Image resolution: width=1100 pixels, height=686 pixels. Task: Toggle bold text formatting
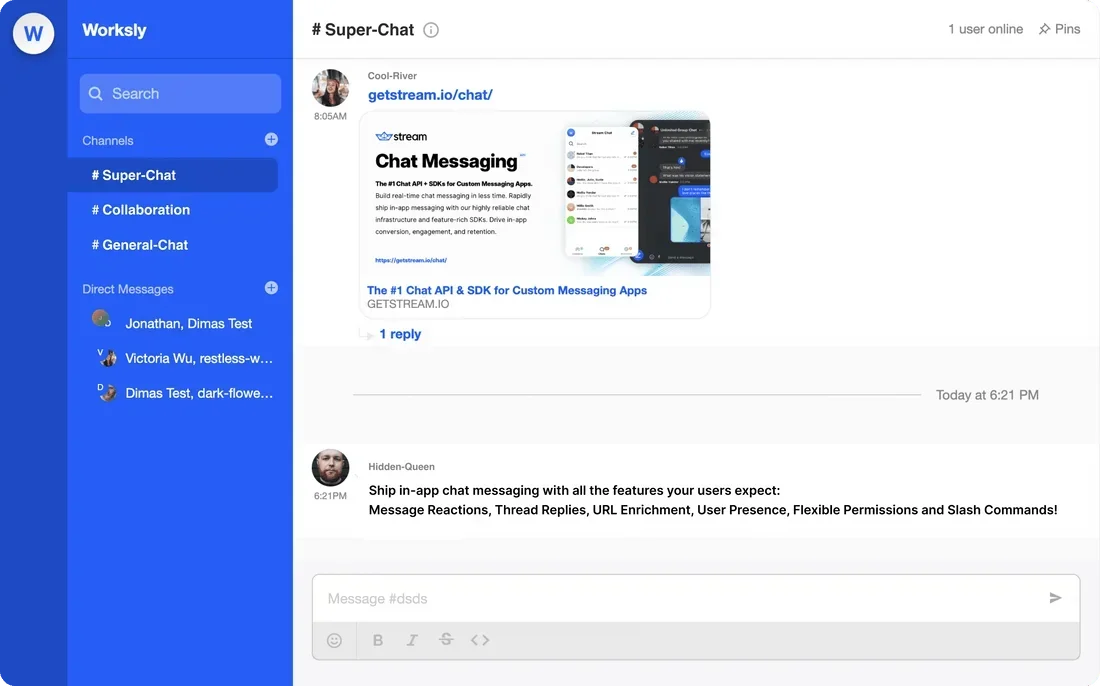click(377, 639)
